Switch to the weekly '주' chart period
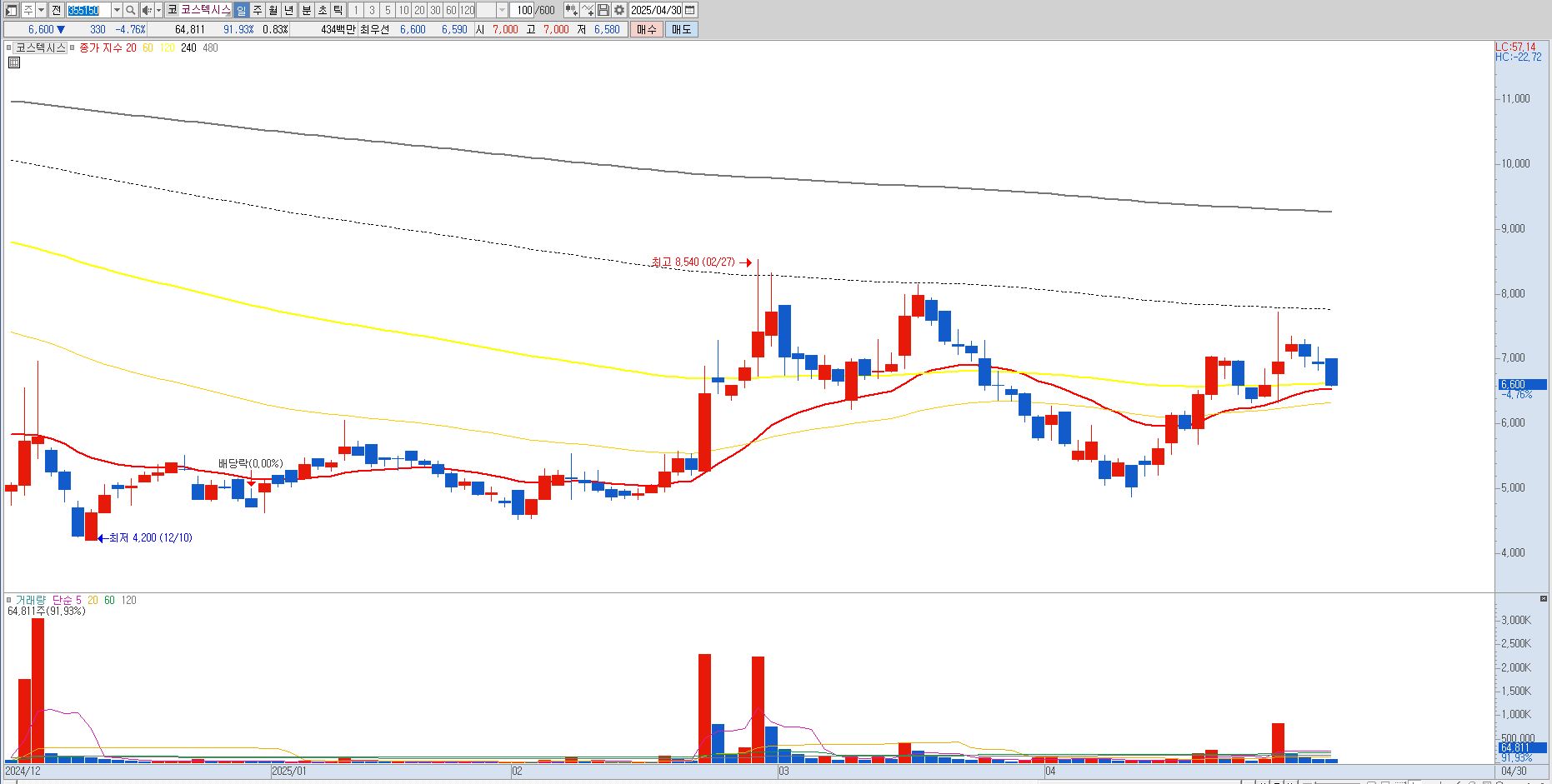1552x784 pixels. pyautogui.click(x=257, y=10)
